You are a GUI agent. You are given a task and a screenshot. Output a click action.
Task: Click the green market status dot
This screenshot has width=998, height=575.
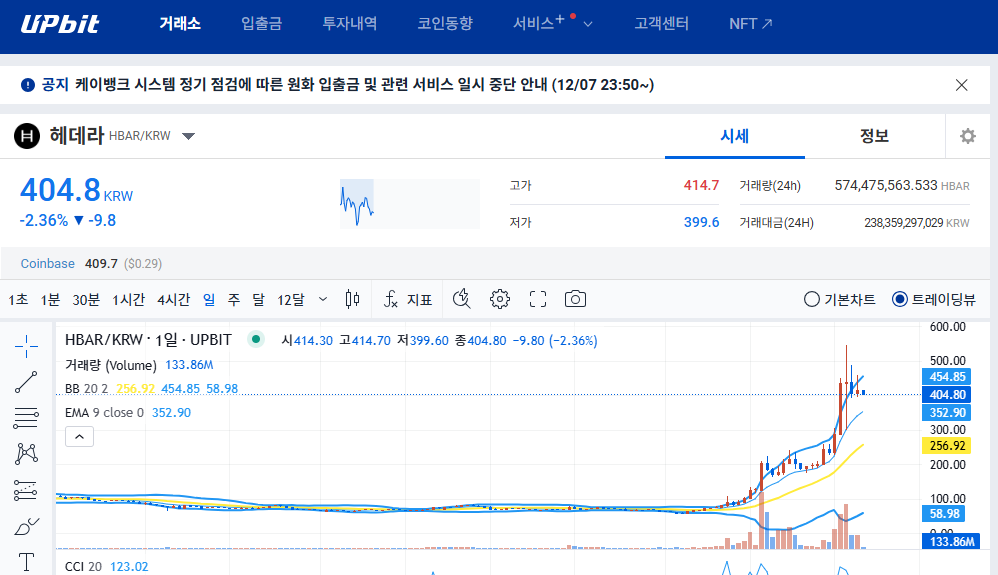[x=256, y=339]
